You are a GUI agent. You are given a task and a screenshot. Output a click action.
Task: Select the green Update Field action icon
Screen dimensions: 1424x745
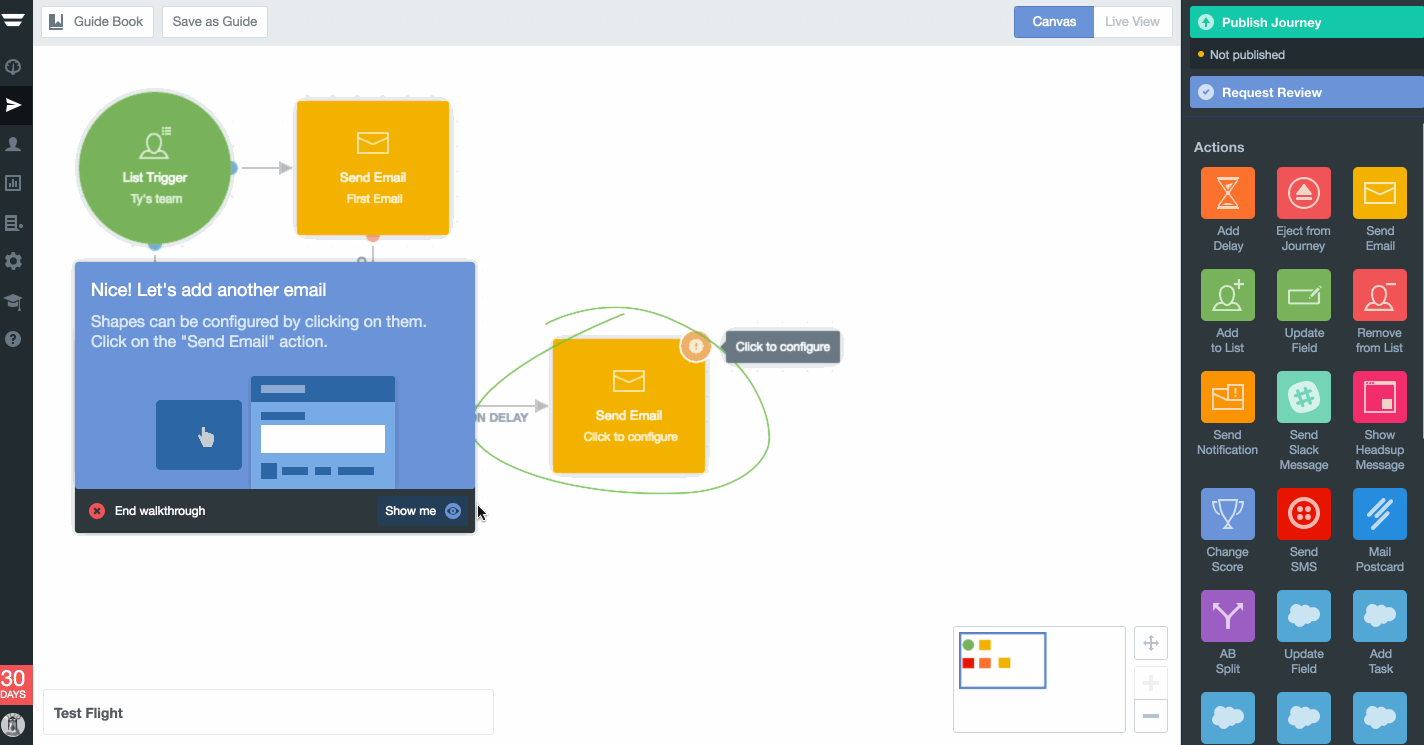1303,295
